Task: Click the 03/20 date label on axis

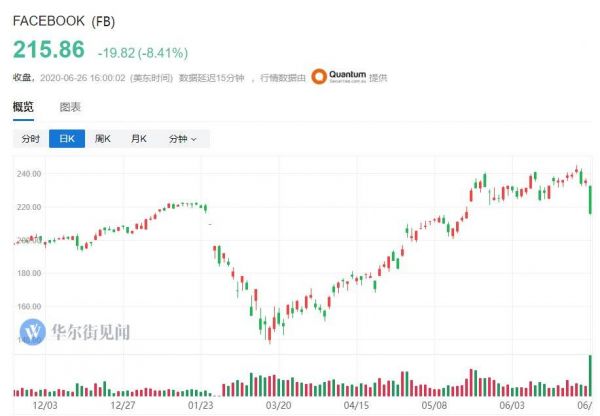Action: [x=277, y=406]
